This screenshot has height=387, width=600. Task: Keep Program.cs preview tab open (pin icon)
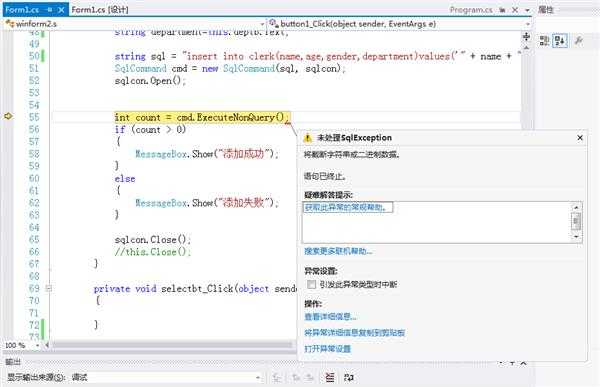pos(502,10)
